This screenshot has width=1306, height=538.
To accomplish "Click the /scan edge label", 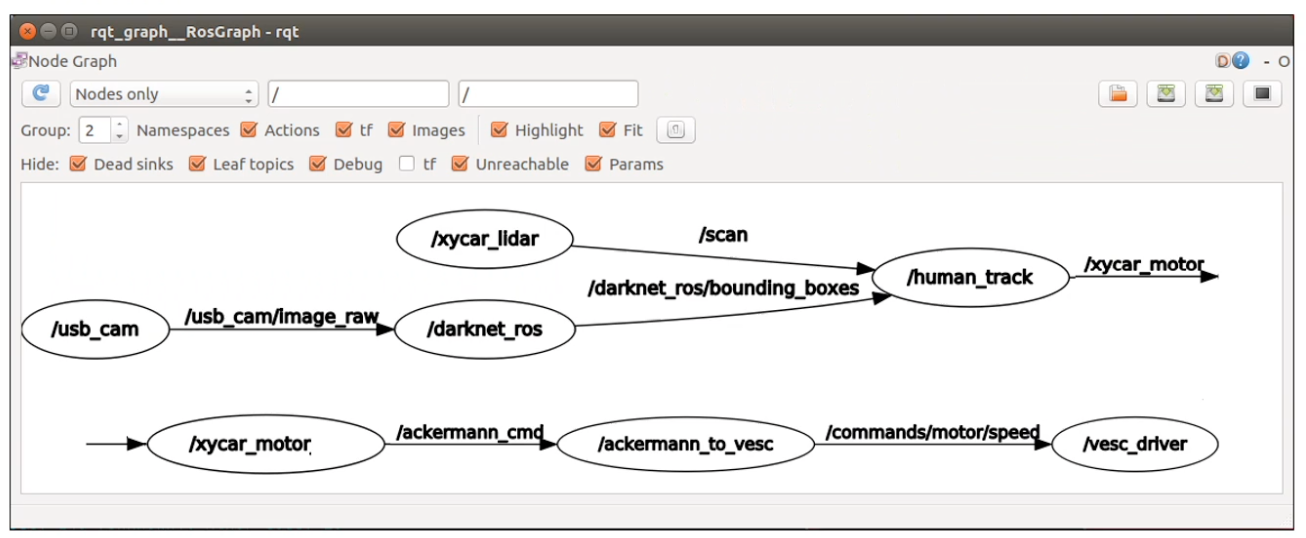I will click(723, 236).
